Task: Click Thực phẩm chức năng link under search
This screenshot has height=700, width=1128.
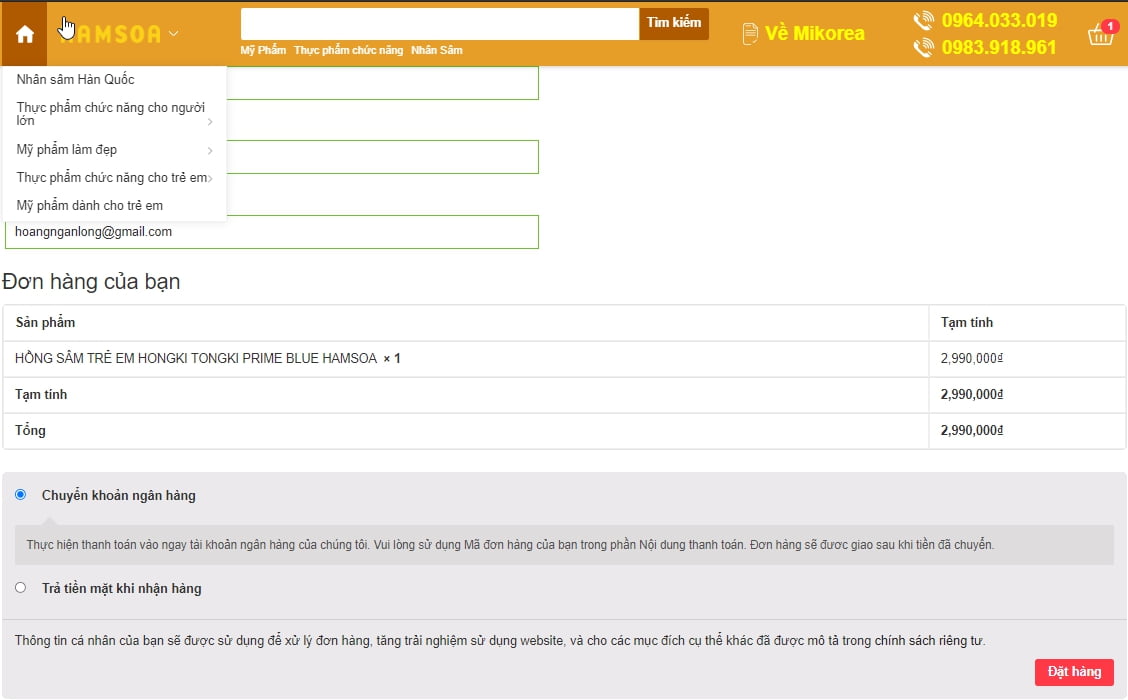Action: coord(348,50)
